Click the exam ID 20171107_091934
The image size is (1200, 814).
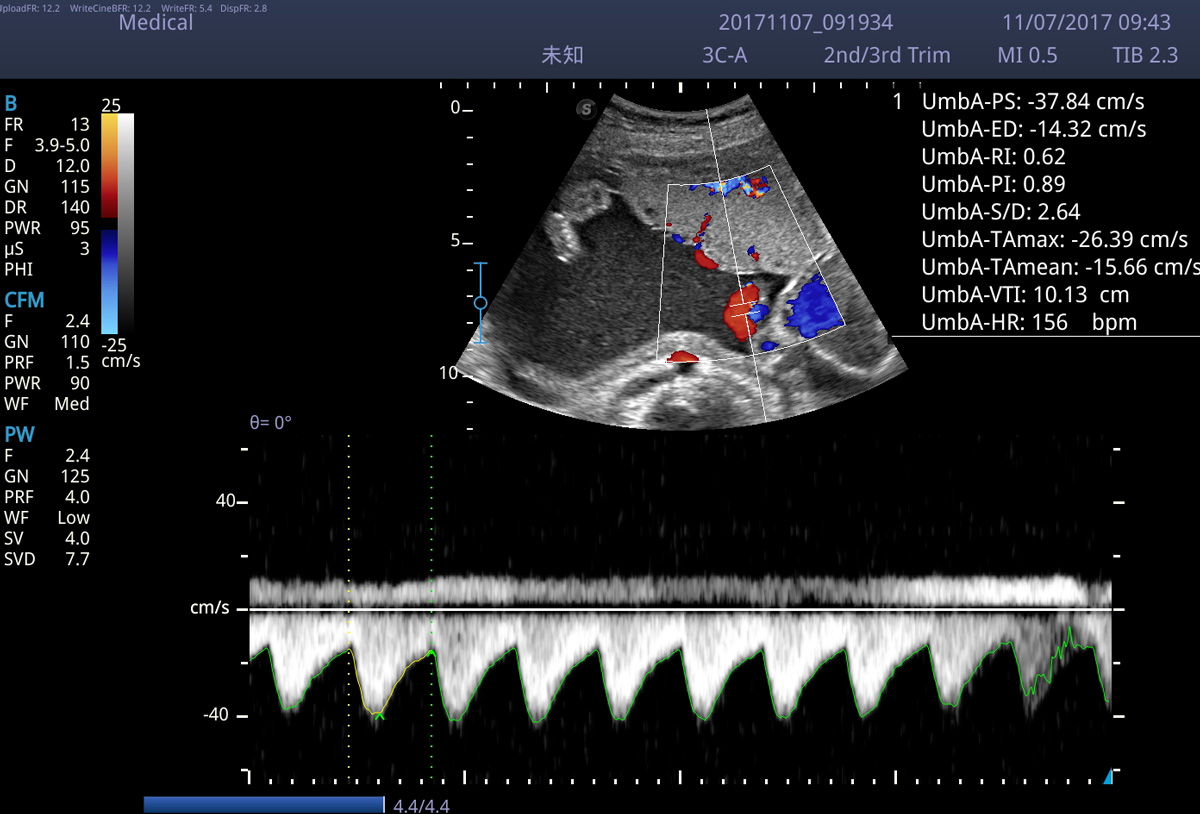click(x=805, y=22)
